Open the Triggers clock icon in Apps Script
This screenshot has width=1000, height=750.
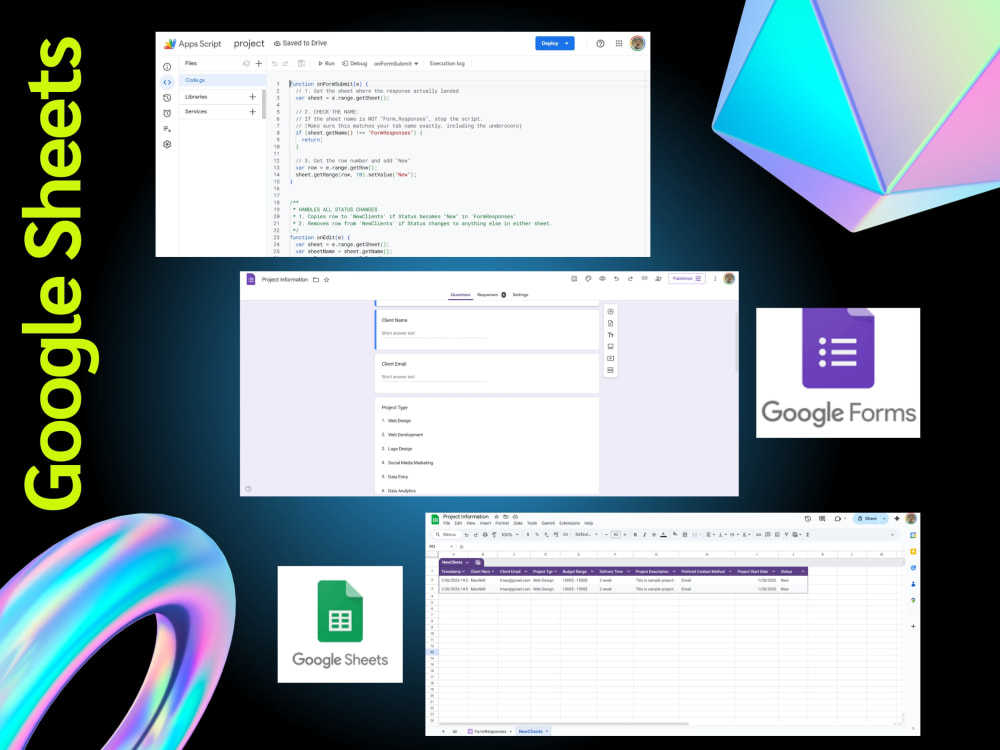click(x=167, y=114)
